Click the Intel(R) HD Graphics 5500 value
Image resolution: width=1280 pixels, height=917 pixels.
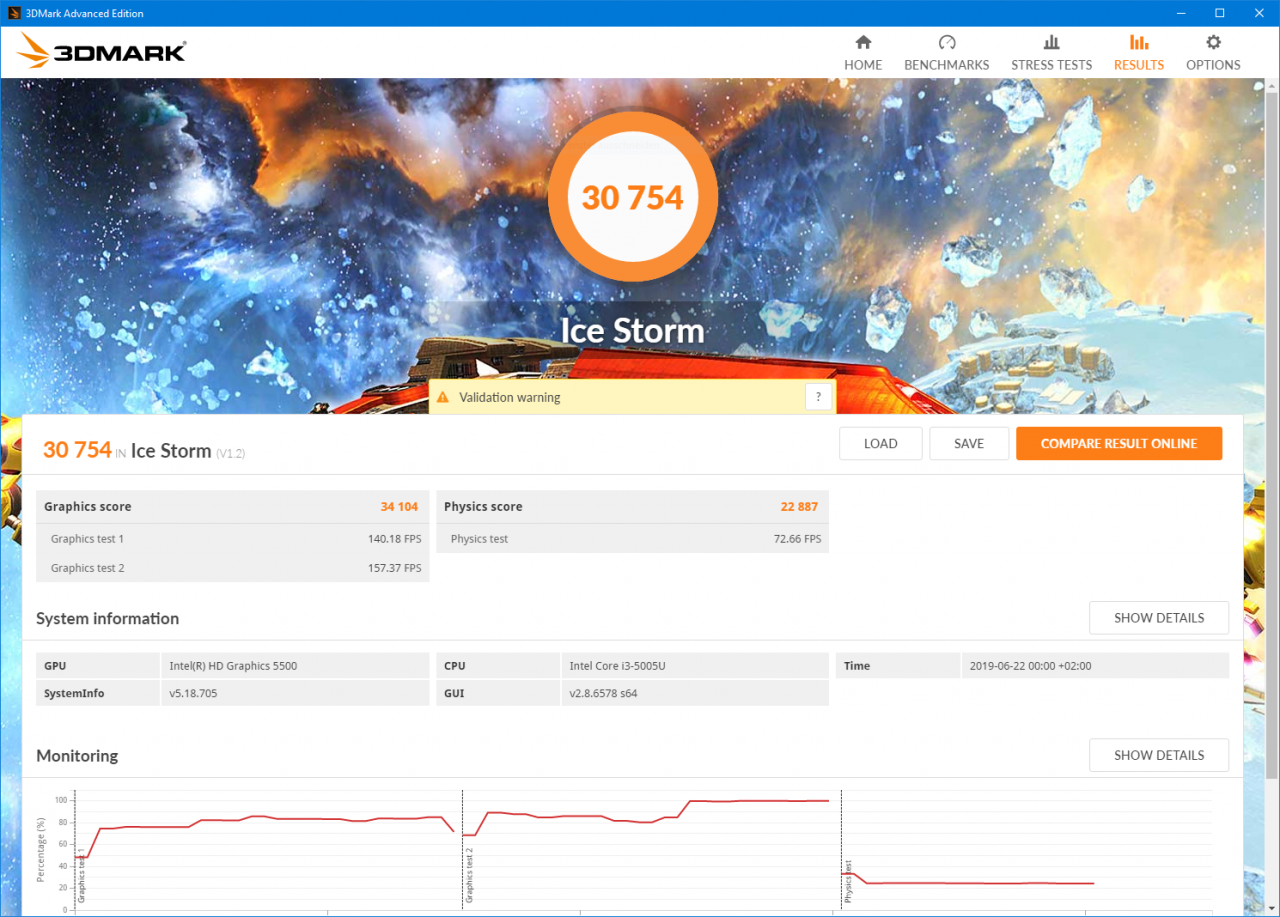pyautogui.click(x=233, y=666)
